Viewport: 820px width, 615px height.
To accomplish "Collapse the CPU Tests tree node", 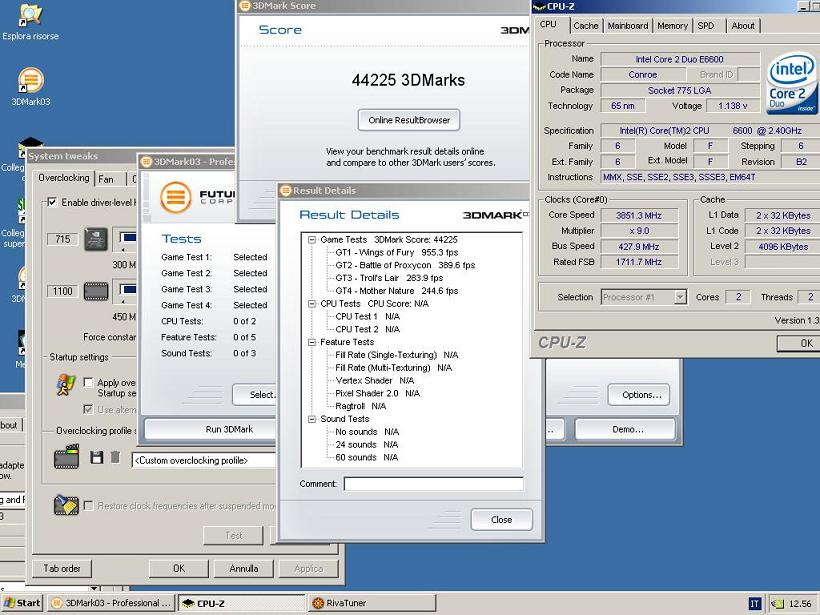I will coord(312,304).
